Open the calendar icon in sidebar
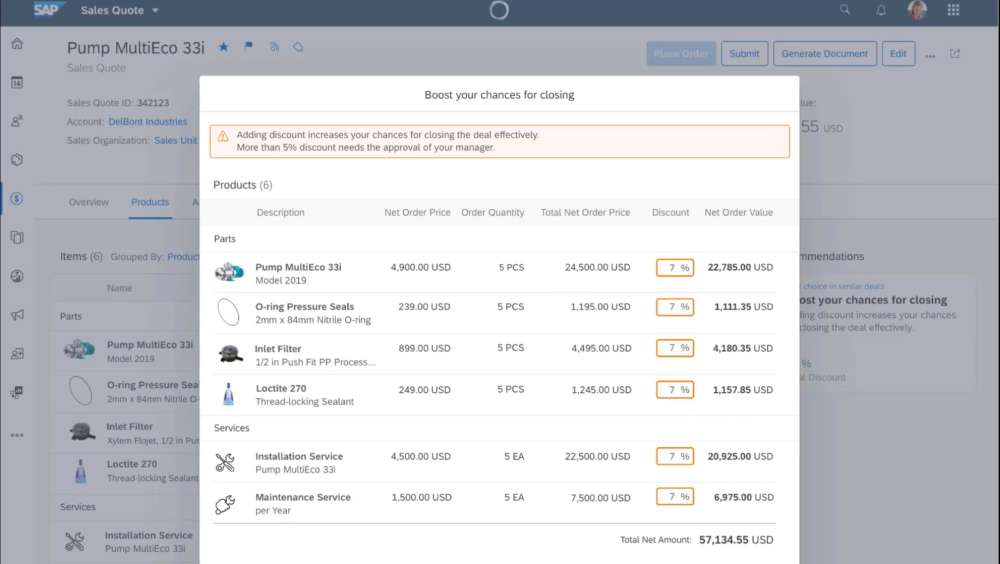1000x564 pixels. (17, 82)
